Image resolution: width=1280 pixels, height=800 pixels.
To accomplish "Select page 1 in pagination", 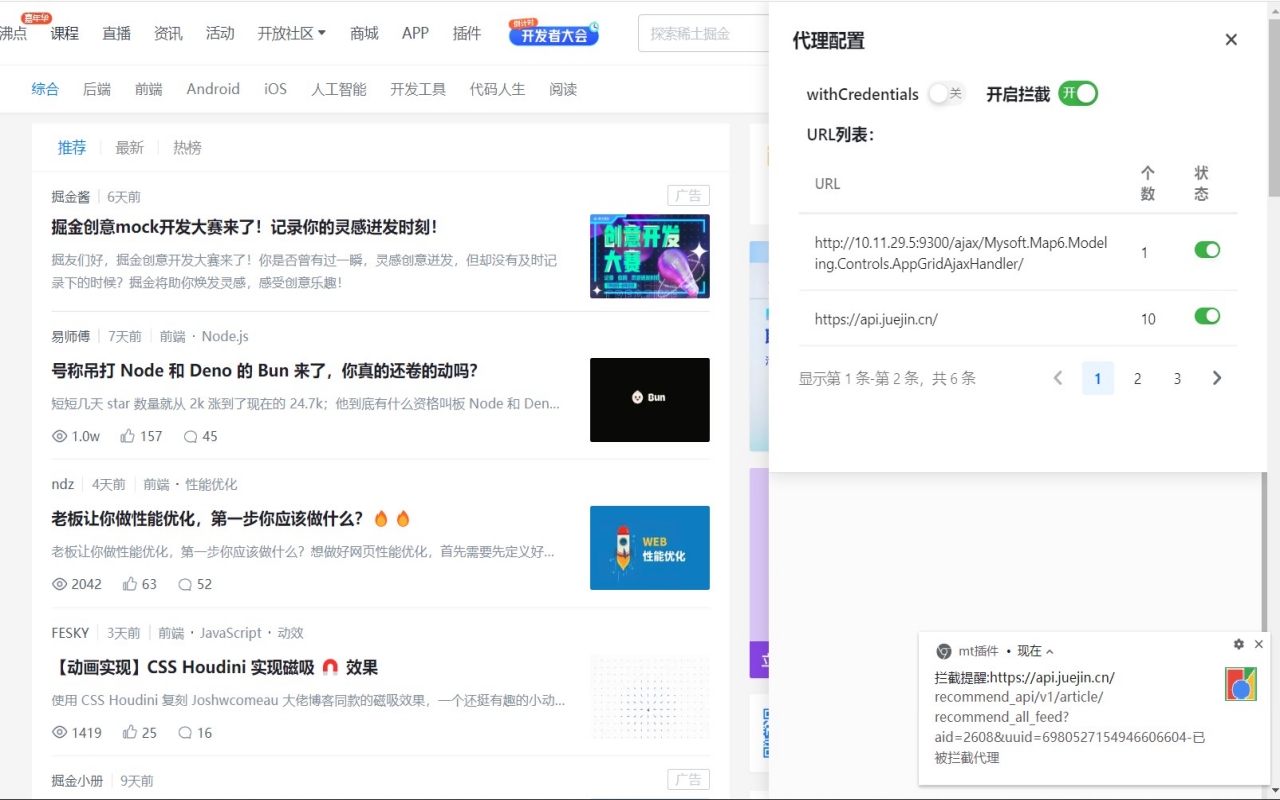I will [x=1098, y=378].
